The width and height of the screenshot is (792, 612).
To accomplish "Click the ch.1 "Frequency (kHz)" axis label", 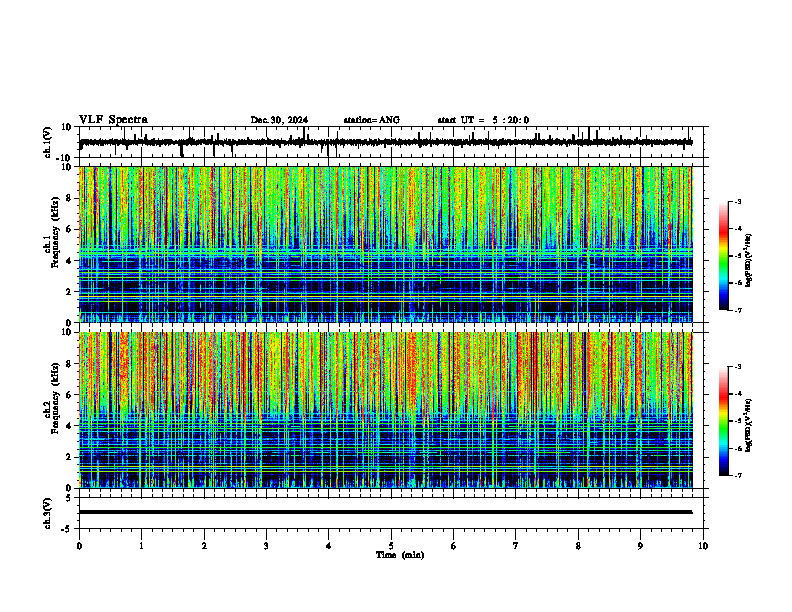I will point(55,232).
